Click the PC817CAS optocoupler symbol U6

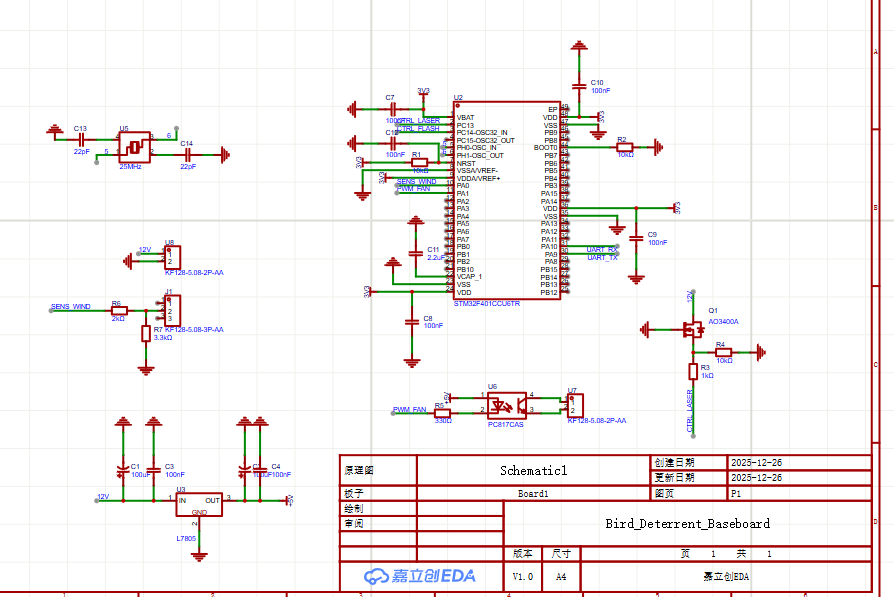point(505,403)
